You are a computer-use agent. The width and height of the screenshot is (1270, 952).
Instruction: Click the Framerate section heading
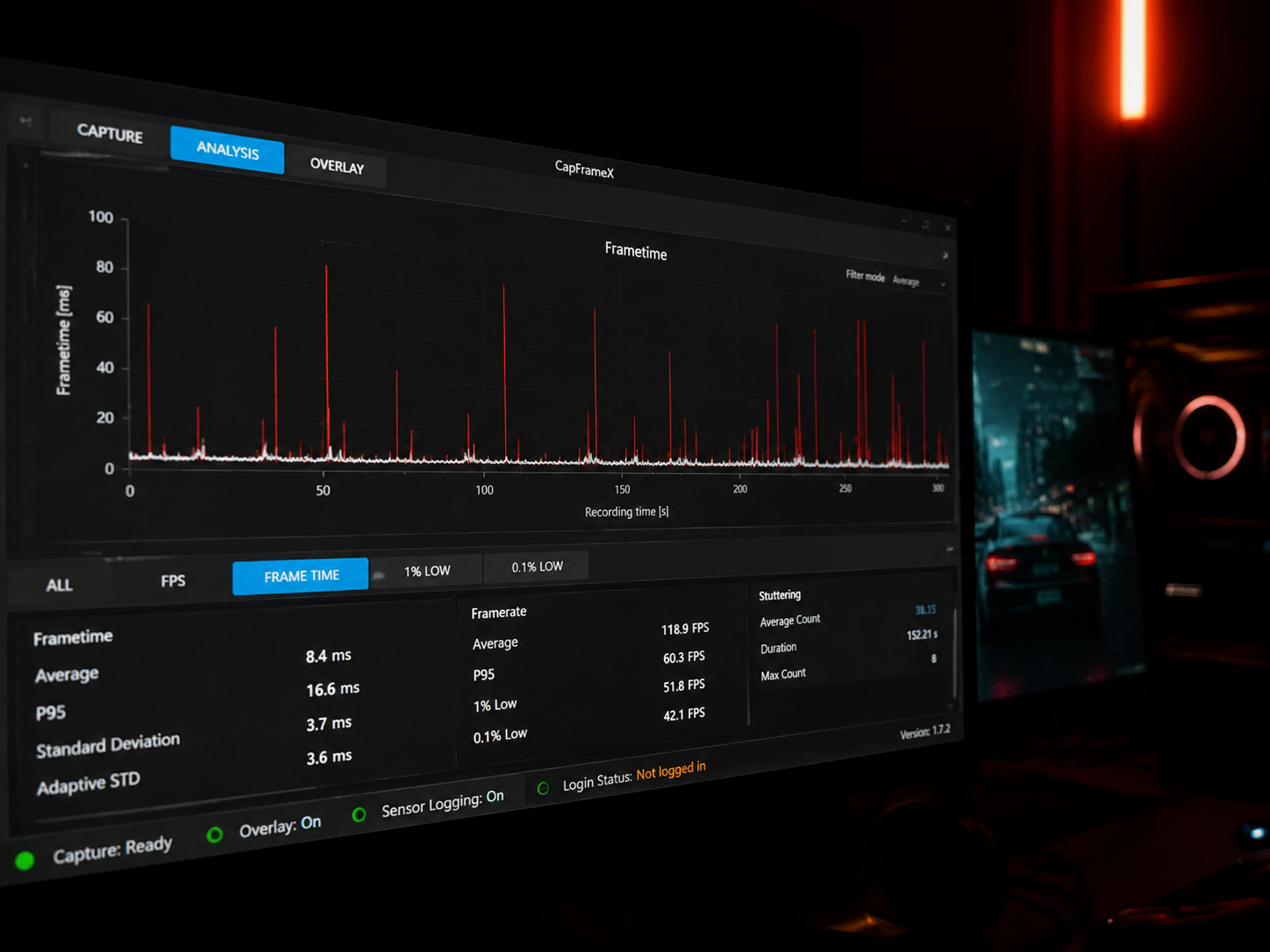click(x=499, y=612)
